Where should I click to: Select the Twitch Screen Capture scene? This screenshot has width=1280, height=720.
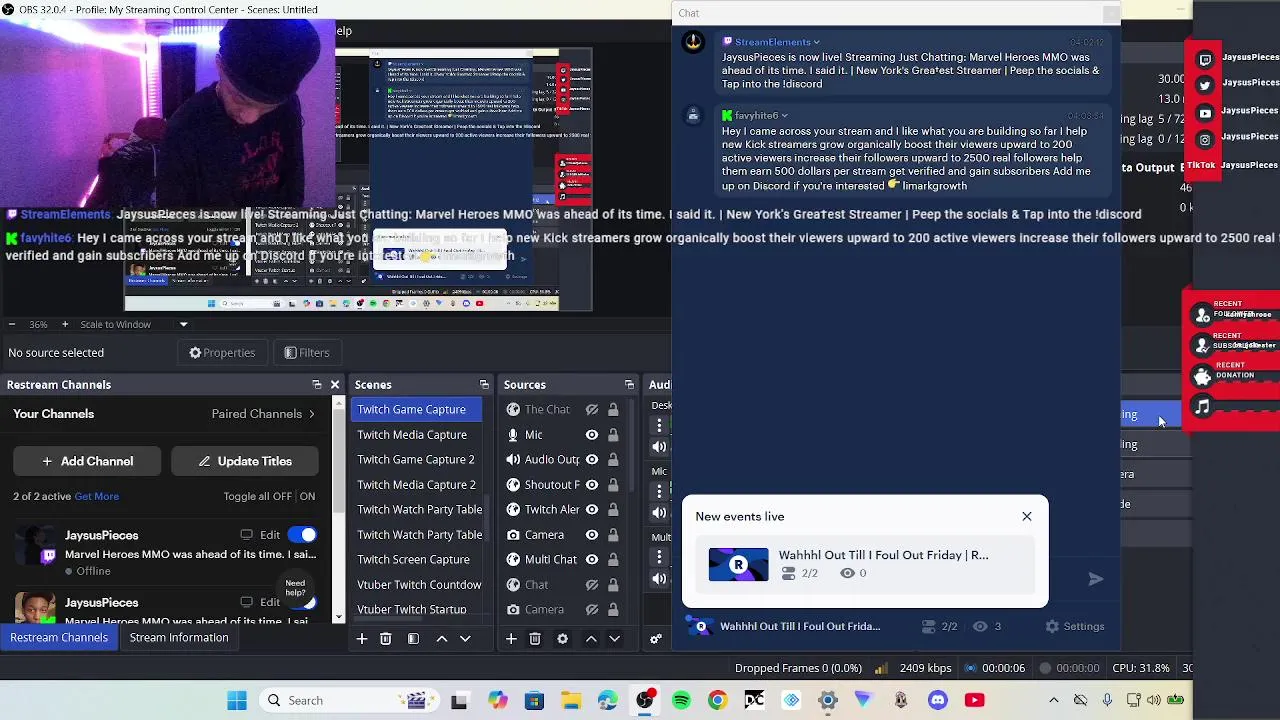416,560
